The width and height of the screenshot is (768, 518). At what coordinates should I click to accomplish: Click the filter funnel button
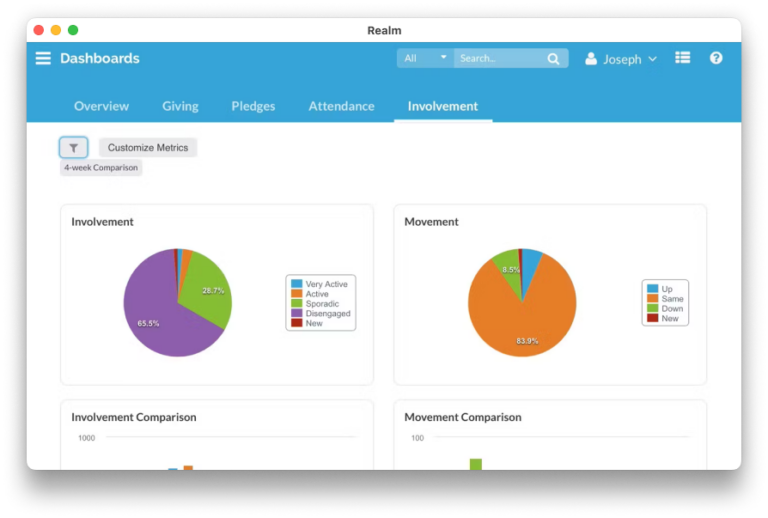click(x=73, y=147)
